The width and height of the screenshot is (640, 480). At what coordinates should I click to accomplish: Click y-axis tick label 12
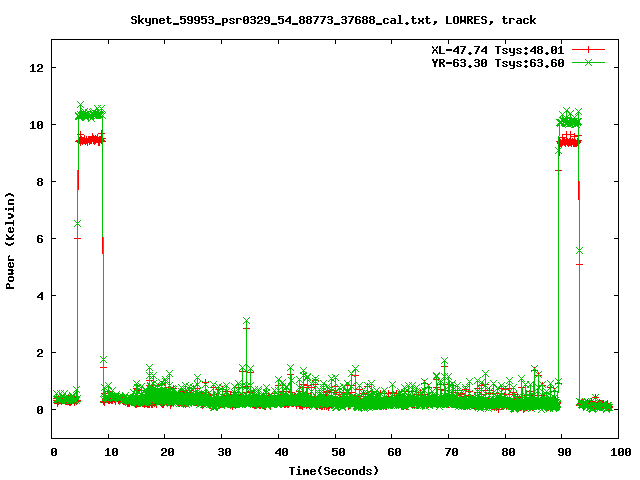(x=36, y=68)
